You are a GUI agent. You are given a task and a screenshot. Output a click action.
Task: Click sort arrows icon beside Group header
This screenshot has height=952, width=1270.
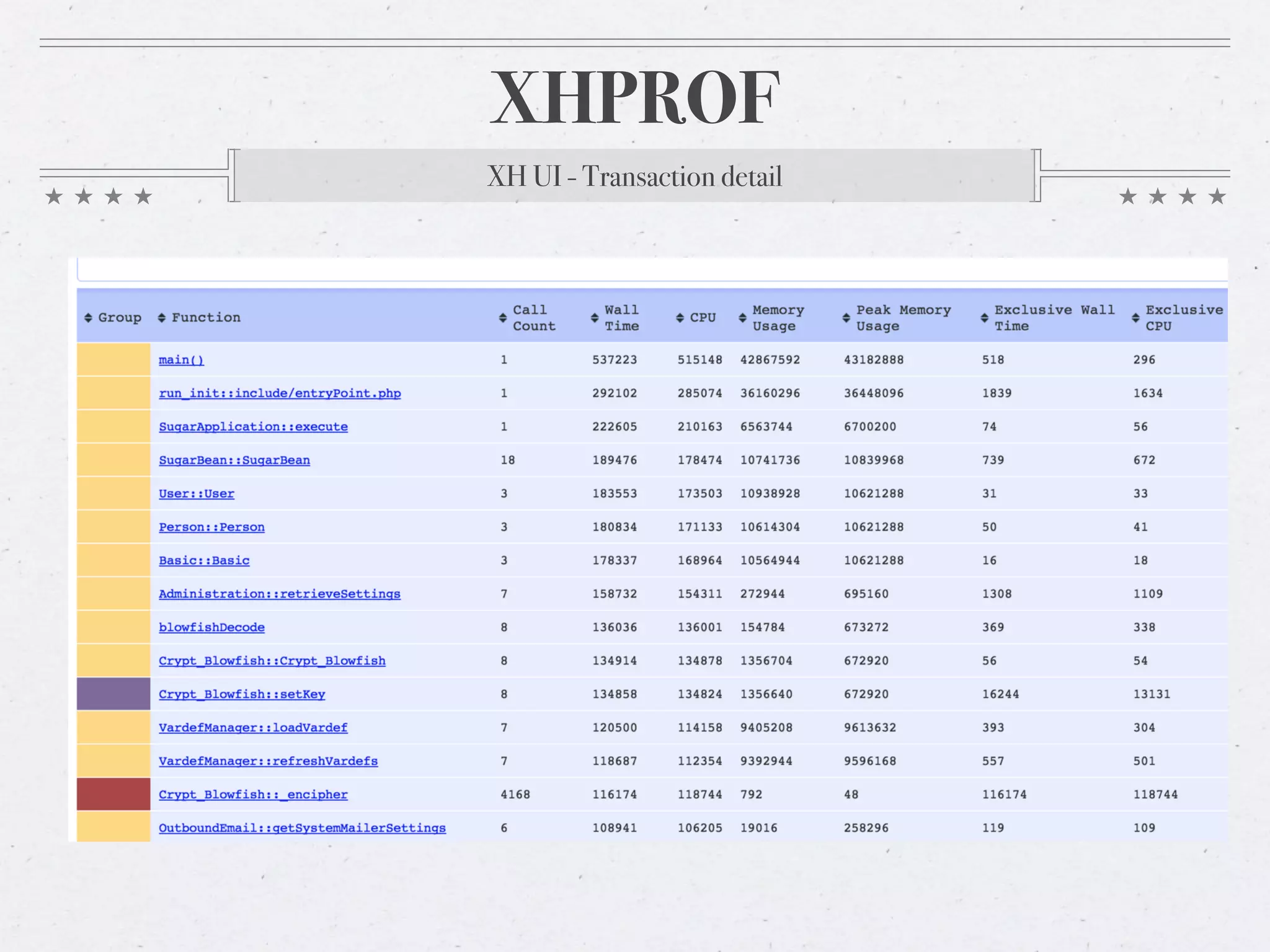(88, 318)
